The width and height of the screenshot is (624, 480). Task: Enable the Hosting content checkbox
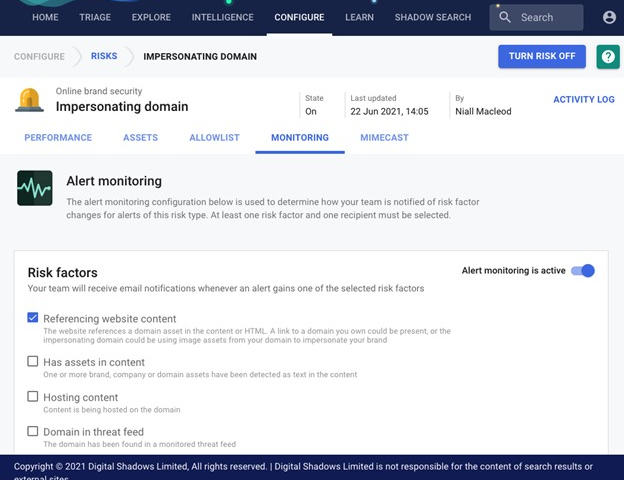click(x=33, y=396)
